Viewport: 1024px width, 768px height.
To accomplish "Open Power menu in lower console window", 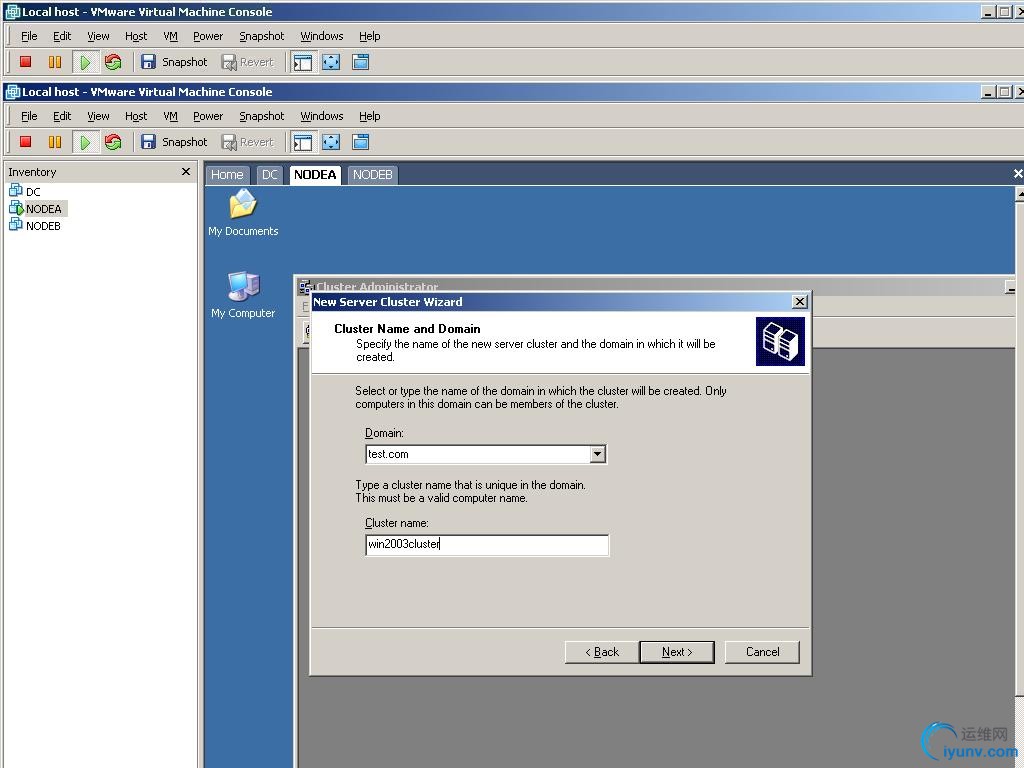I will coord(208,116).
